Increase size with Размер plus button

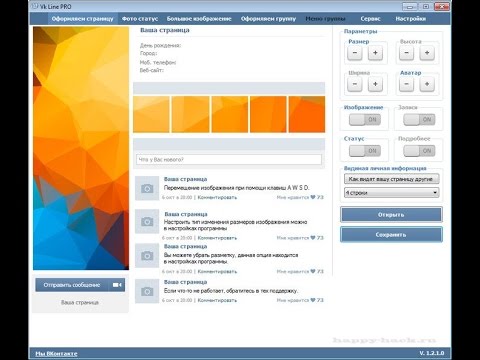pos(375,53)
